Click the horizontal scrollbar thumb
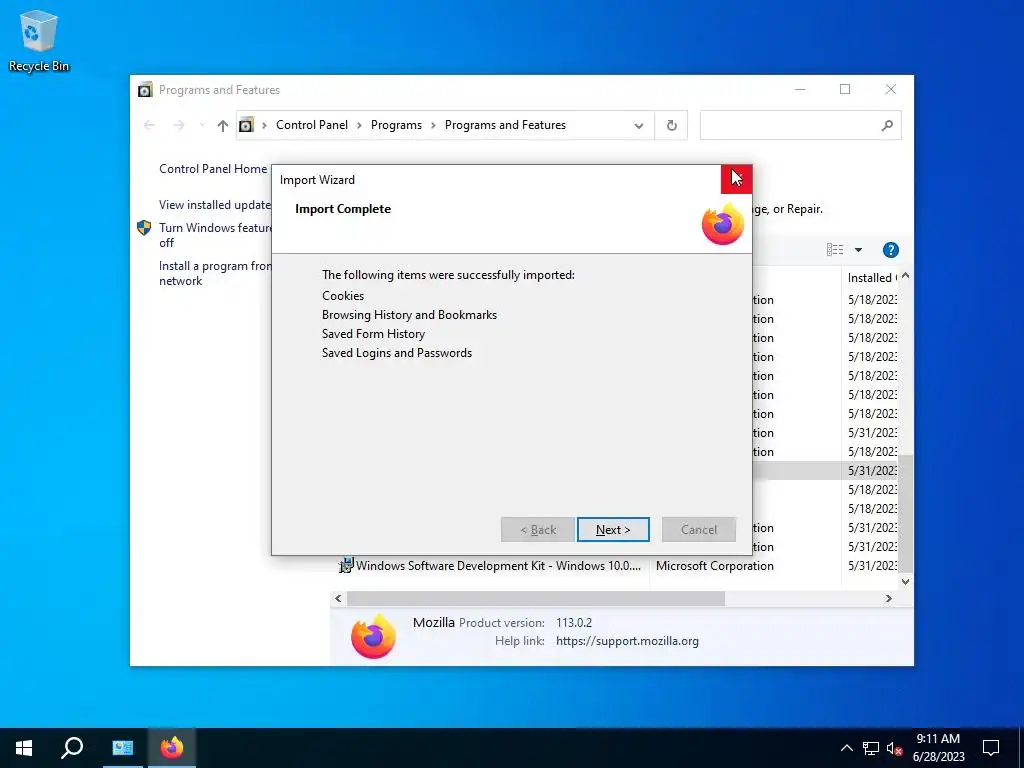The height and width of the screenshot is (768, 1024). [536, 598]
